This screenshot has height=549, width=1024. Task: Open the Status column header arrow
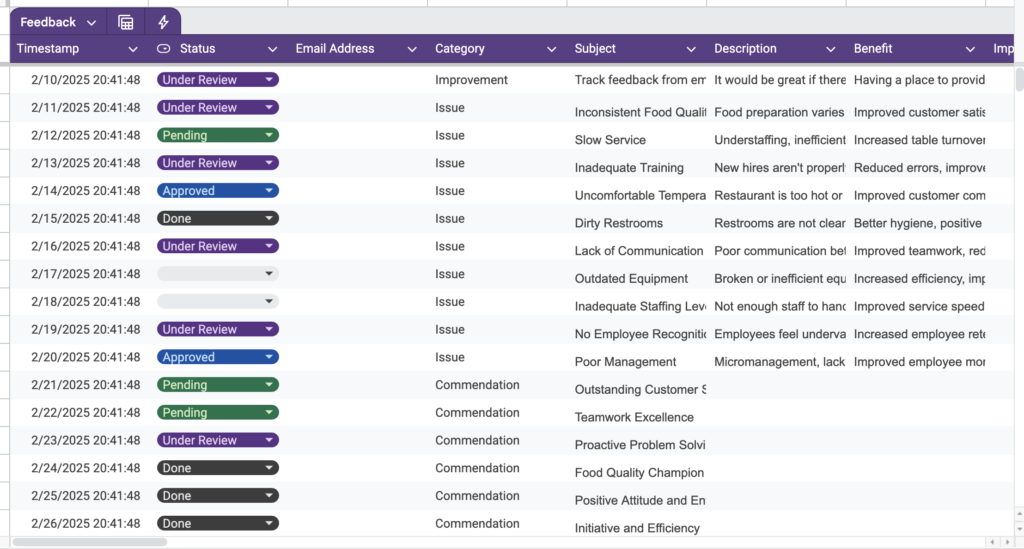click(272, 49)
